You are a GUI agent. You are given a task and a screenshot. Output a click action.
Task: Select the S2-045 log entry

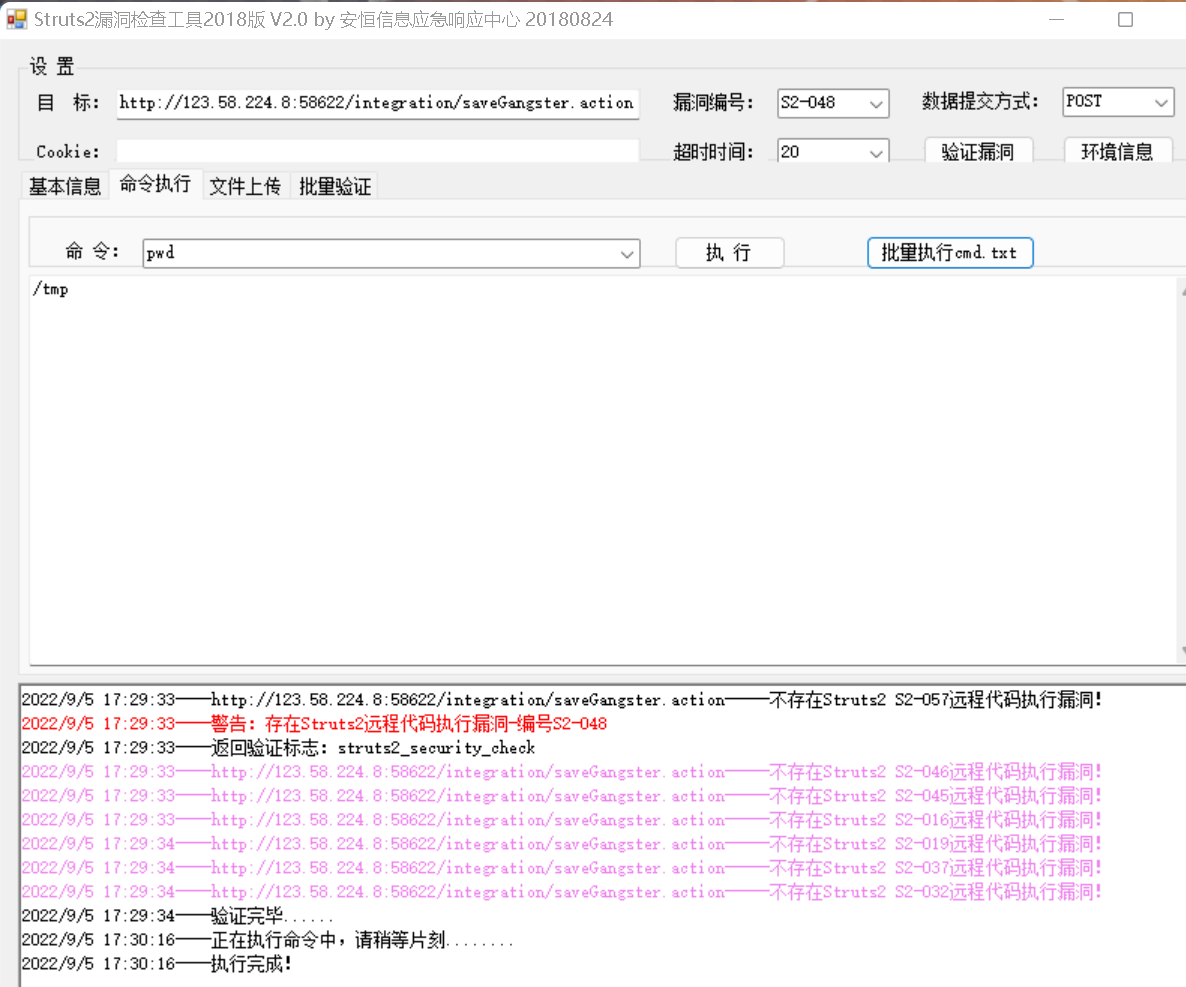(x=561, y=796)
